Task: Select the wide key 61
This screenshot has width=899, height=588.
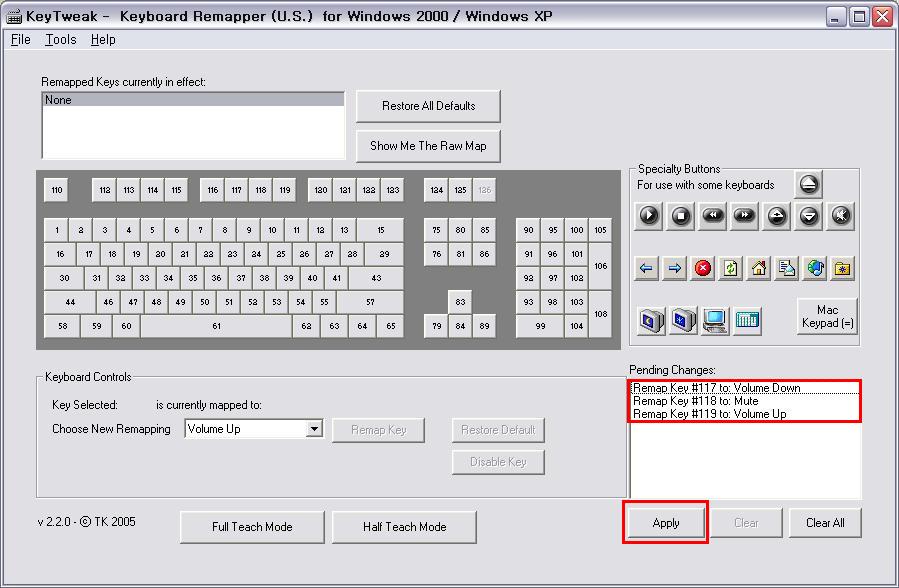Action: coord(216,326)
